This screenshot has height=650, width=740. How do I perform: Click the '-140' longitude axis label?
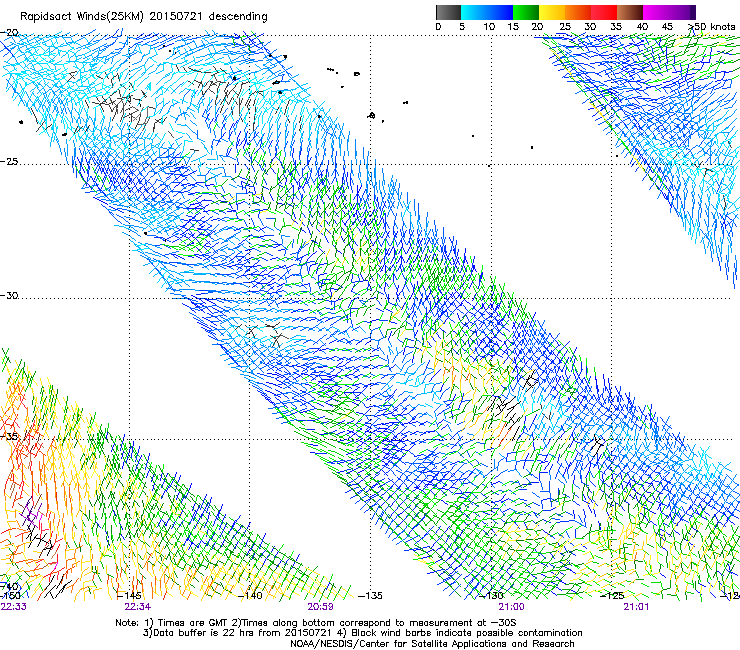pyautogui.click(x=250, y=596)
